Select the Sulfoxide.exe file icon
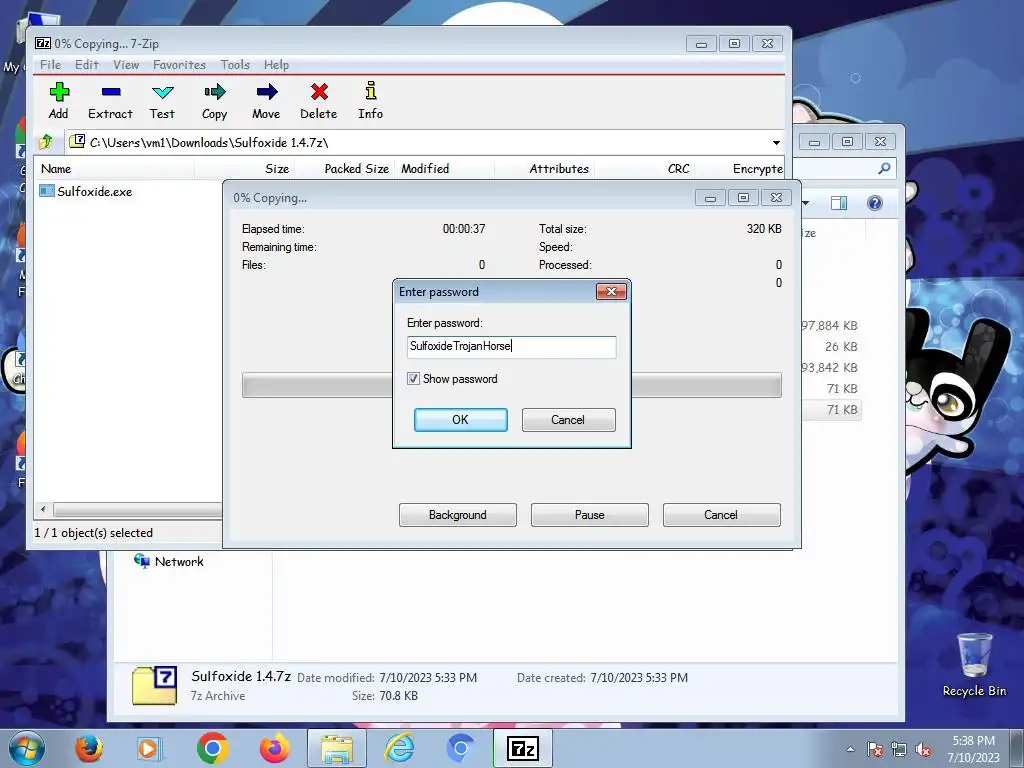The height and width of the screenshot is (768, 1024). tap(46, 191)
